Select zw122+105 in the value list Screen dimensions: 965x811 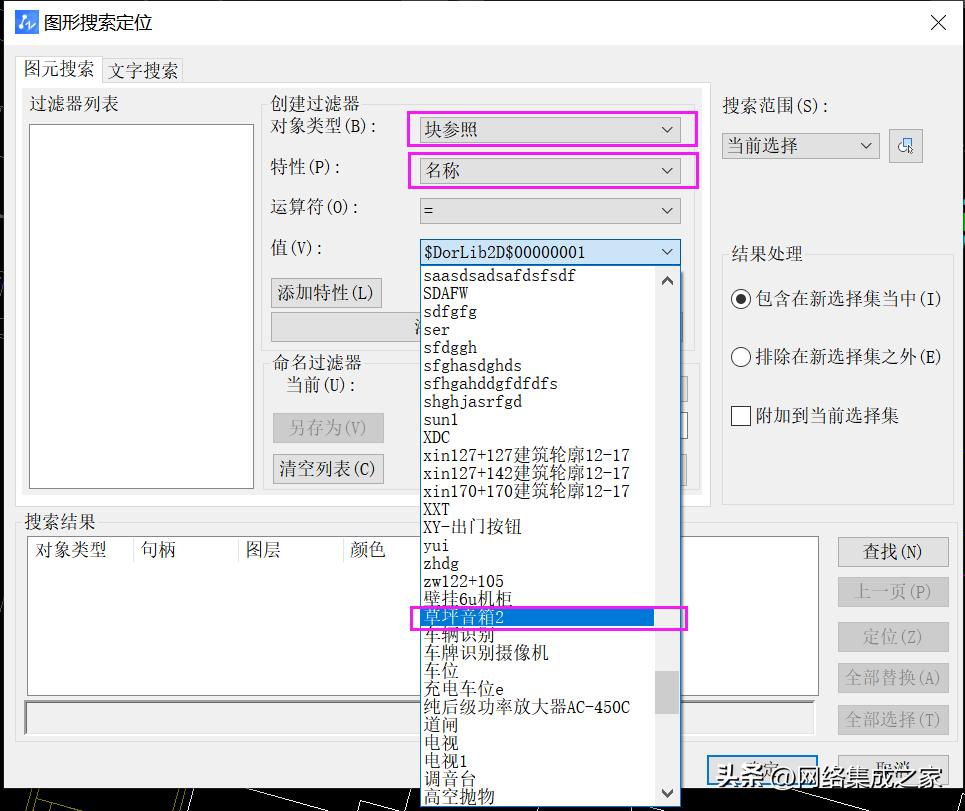[539, 581]
